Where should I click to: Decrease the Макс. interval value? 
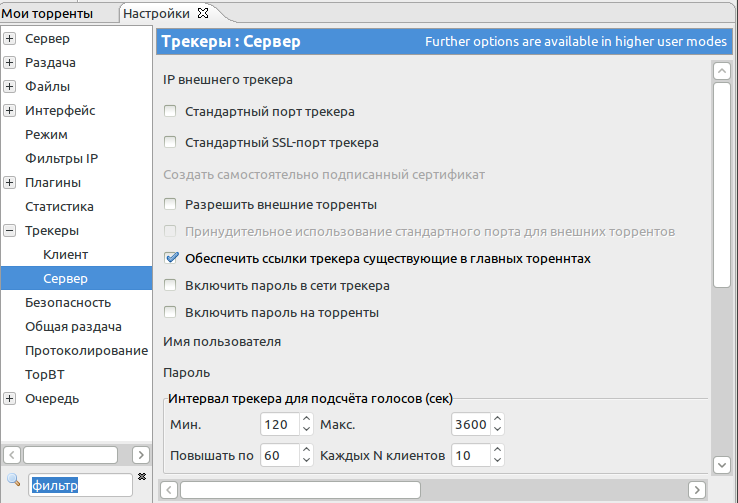click(497, 430)
